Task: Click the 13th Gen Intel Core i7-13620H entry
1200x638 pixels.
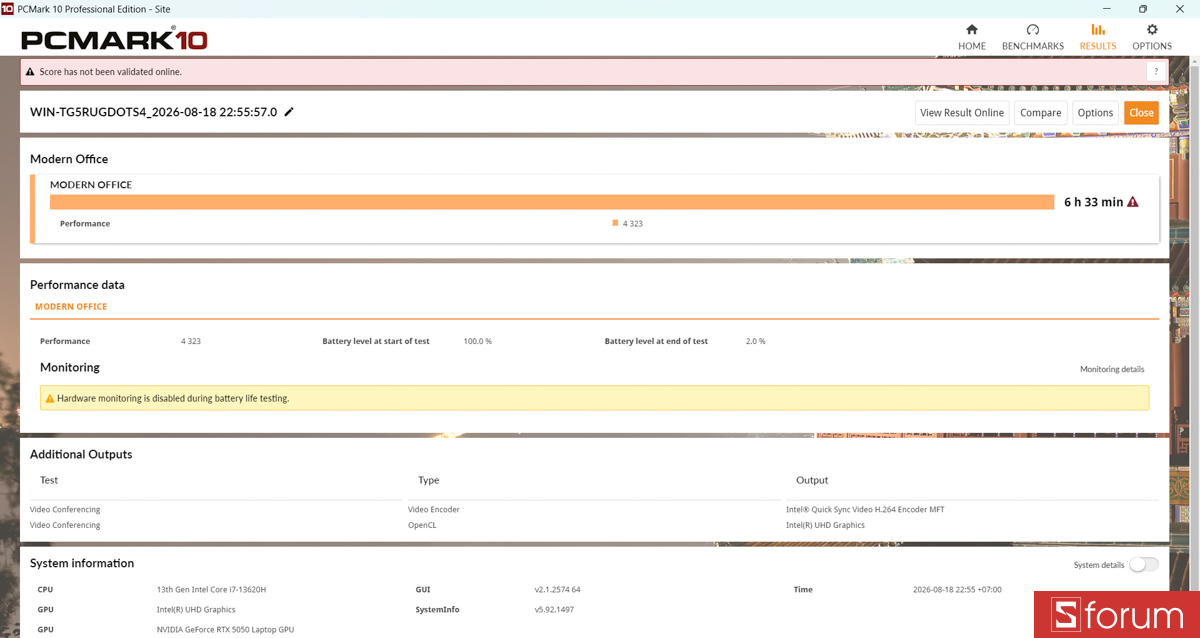Action: coord(211,589)
